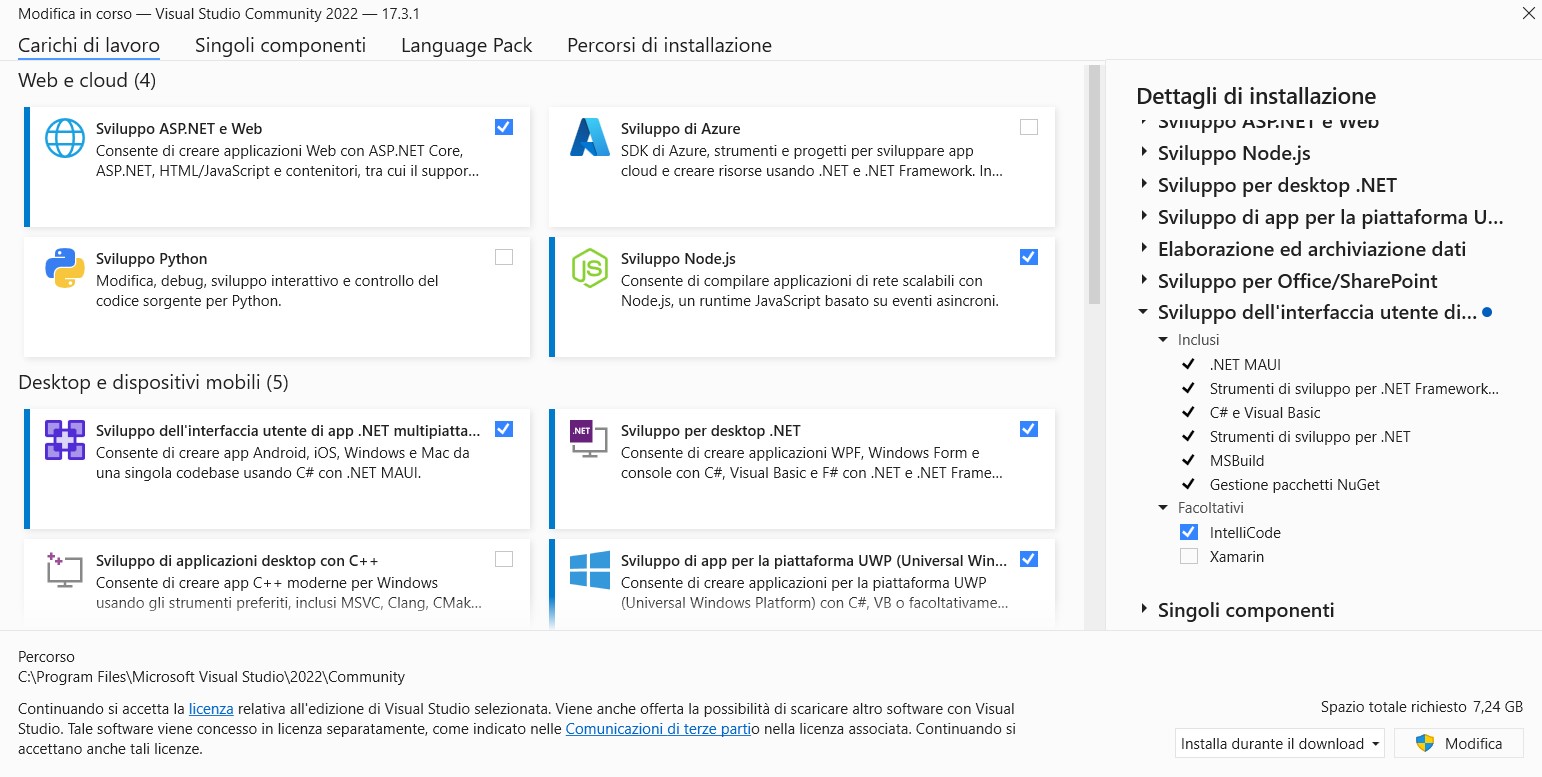Image resolution: width=1542 pixels, height=777 pixels.
Task: Open the Language Pack tab
Action: (466, 45)
